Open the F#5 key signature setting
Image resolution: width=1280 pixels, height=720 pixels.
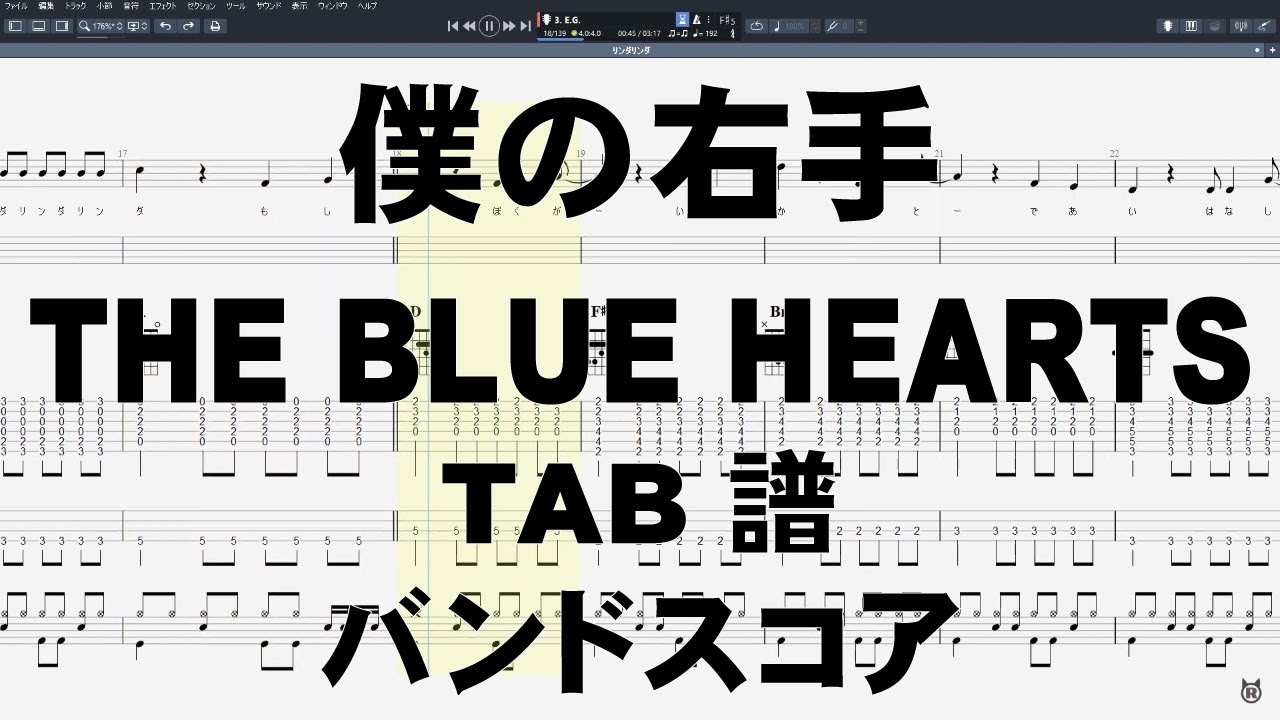727,20
